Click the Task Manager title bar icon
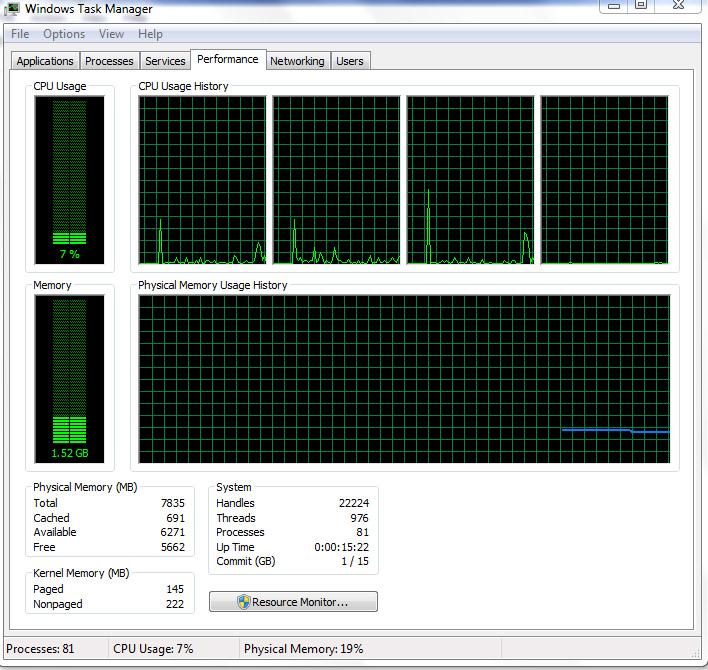This screenshot has height=670, width=708. 11,9
